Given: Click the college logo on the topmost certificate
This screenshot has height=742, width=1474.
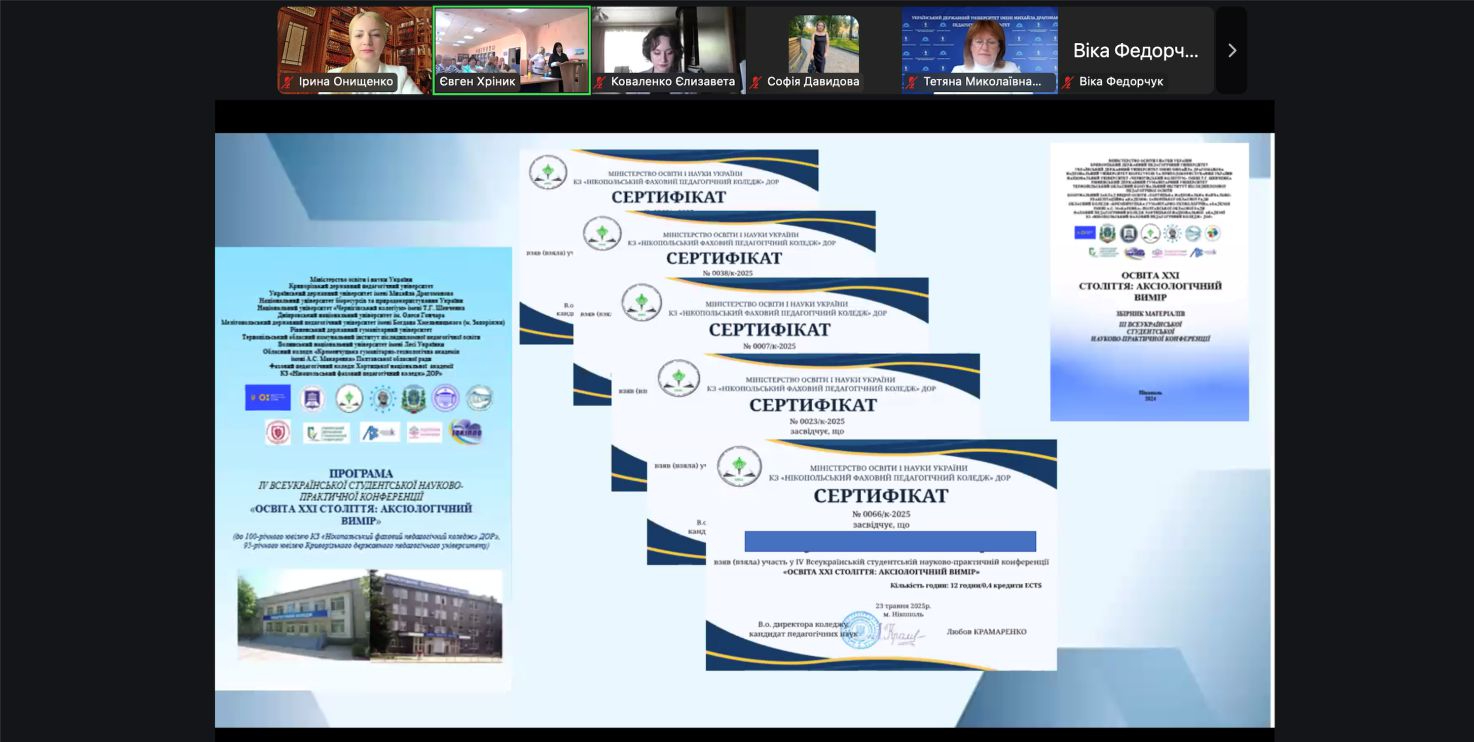Looking at the screenshot, I should 548,172.
